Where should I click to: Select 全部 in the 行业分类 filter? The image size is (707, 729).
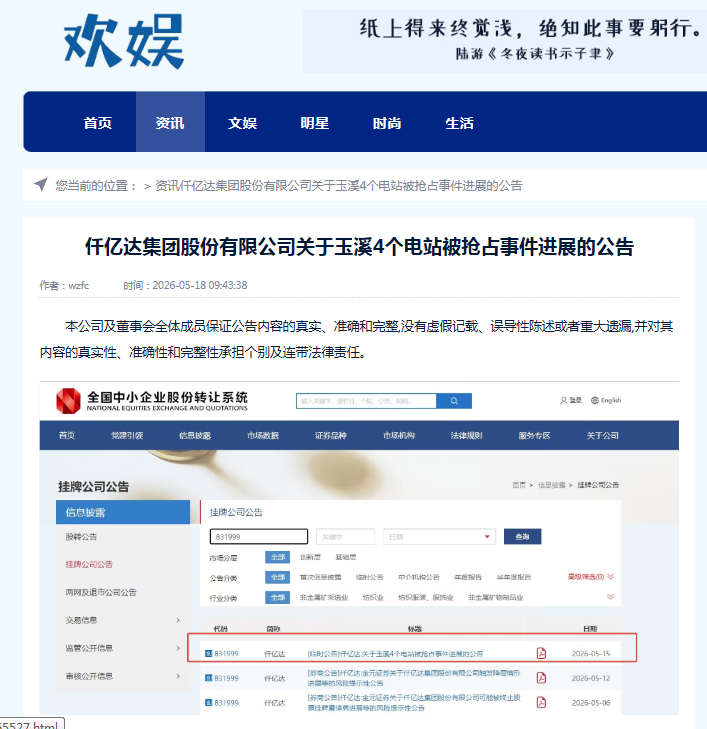pos(278,597)
